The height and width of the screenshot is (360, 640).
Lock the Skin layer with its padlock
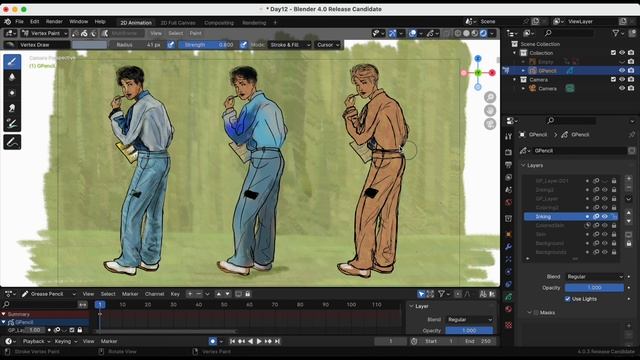click(x=614, y=234)
